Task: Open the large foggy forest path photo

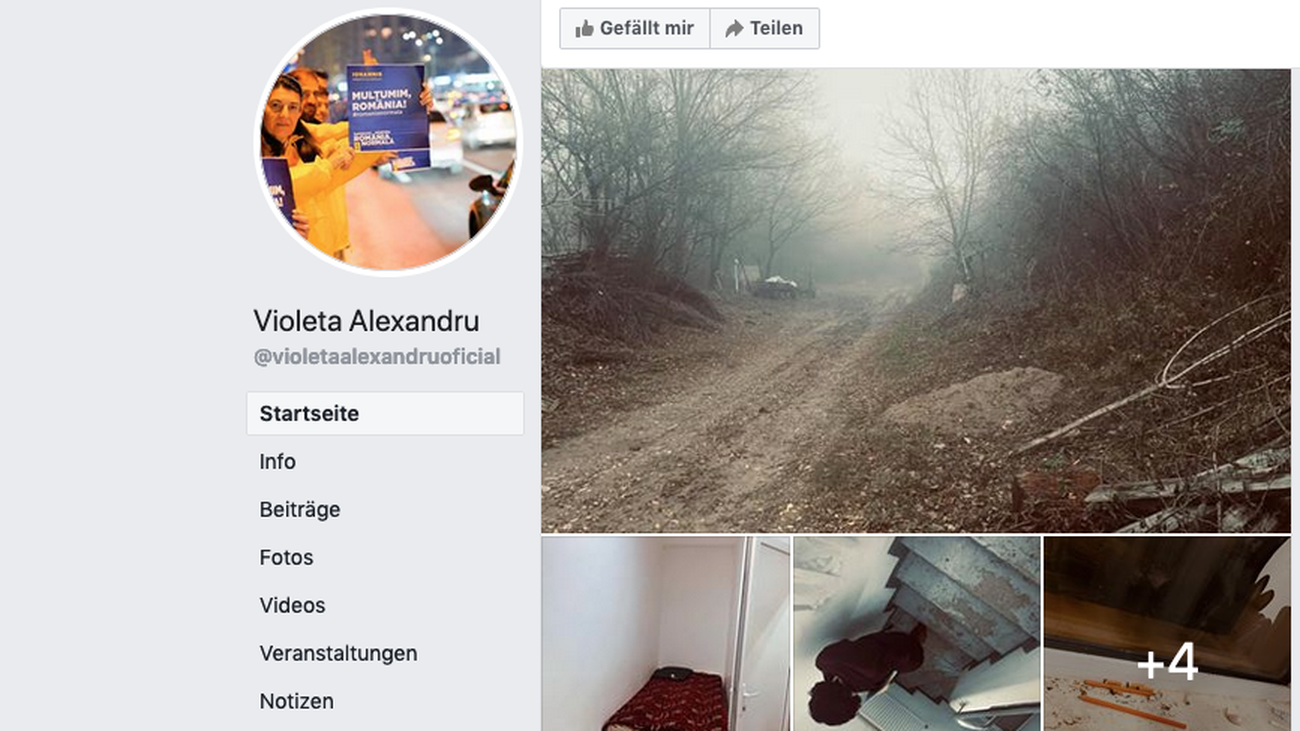Action: click(916, 300)
